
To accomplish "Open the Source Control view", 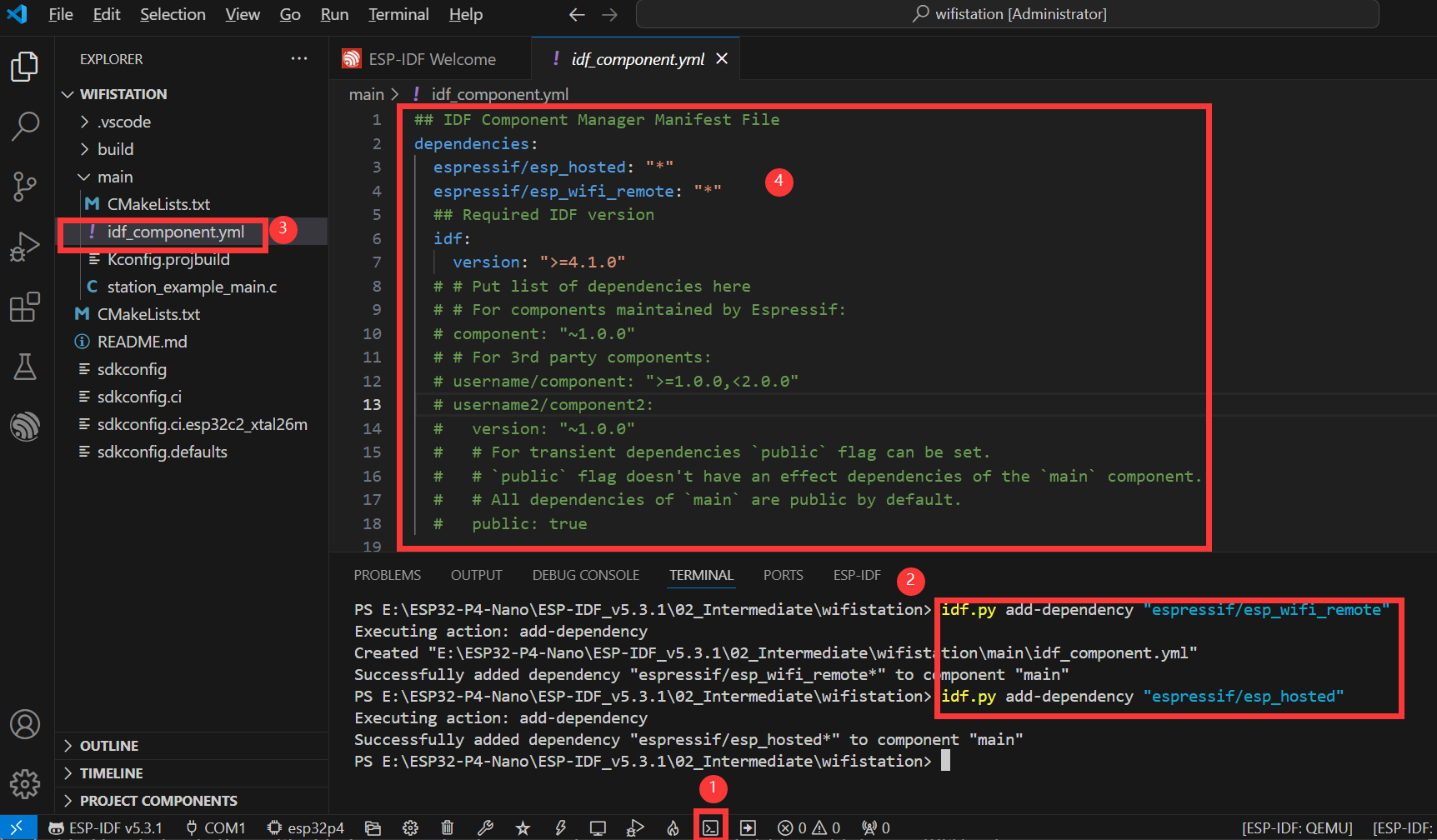I will coord(25,186).
